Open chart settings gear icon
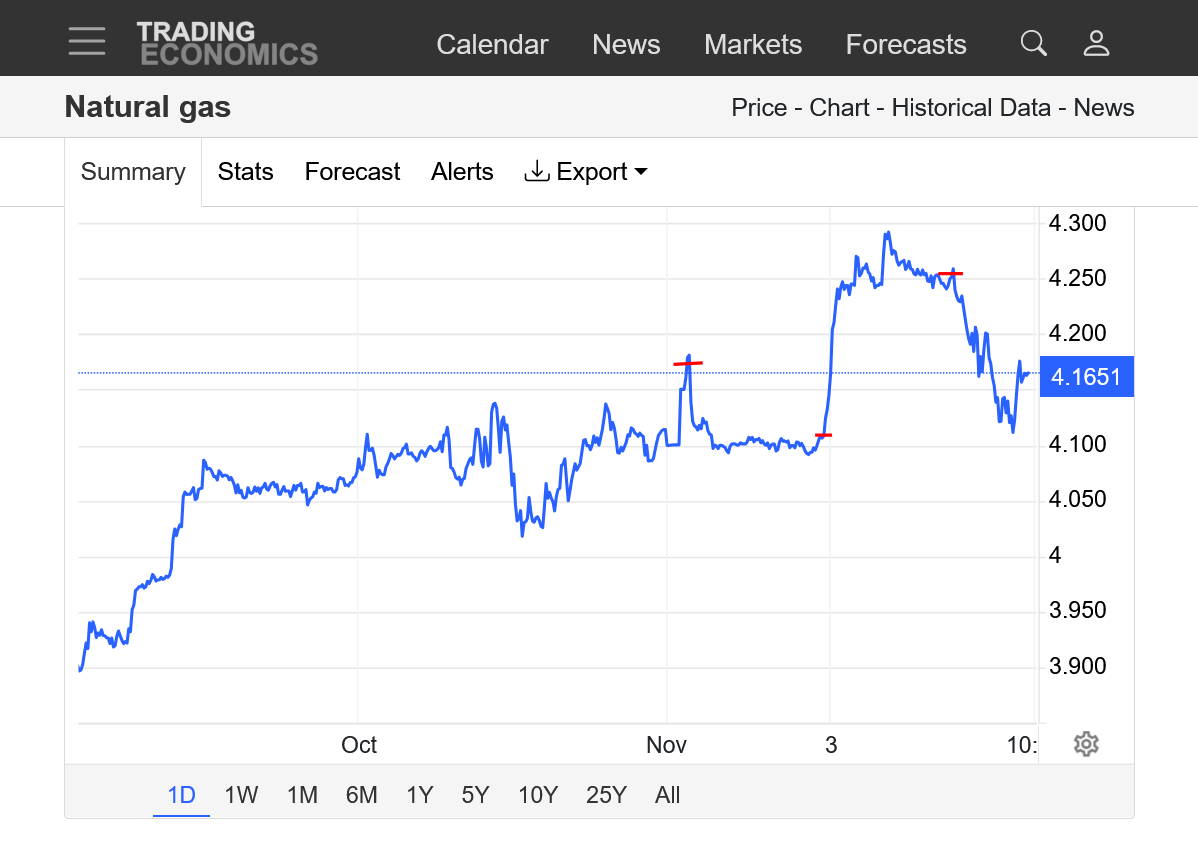Viewport: 1198px width, 849px height. [x=1086, y=744]
